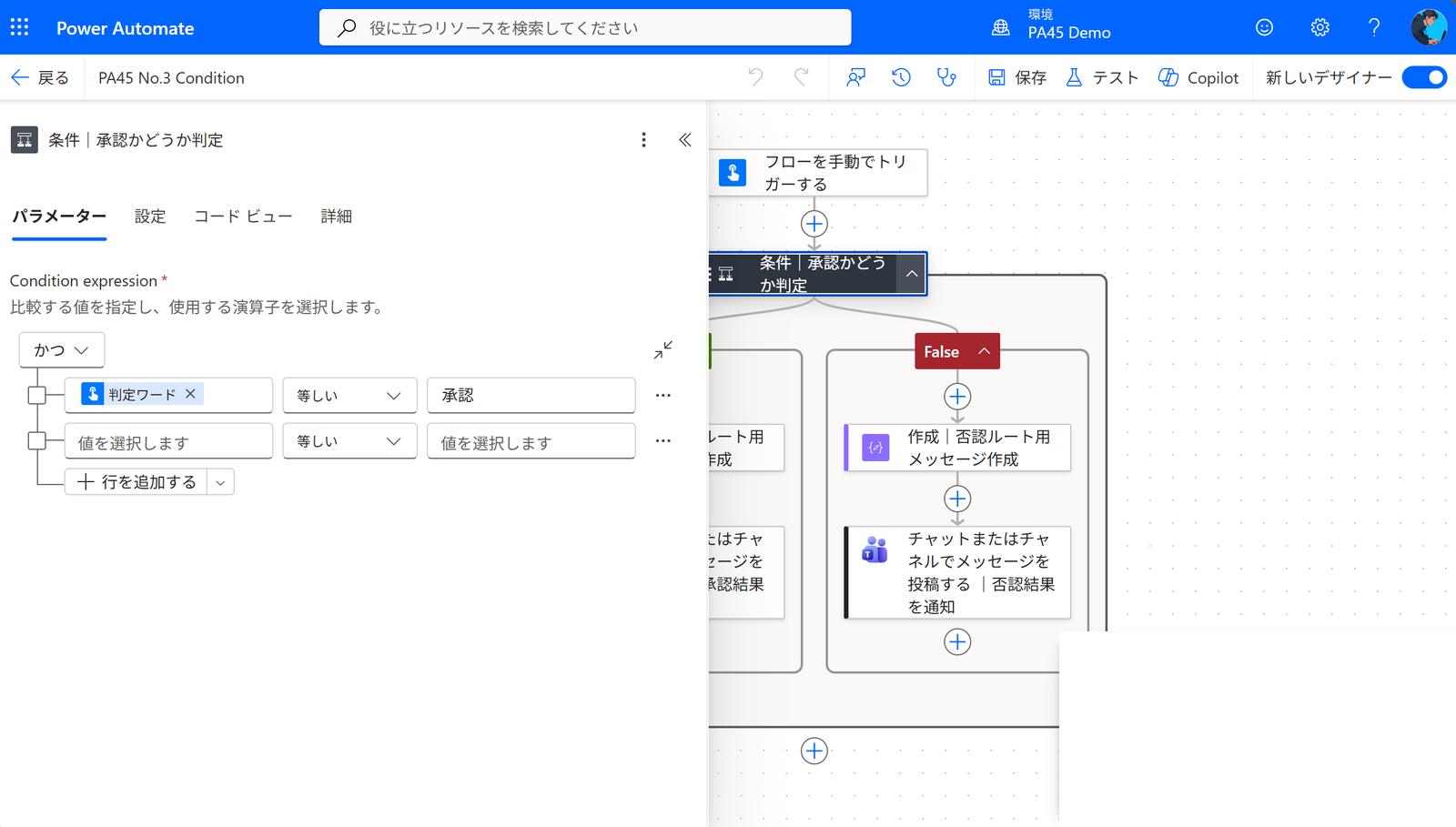The image size is (1456, 827).
Task: Open the 等しい operator dropdown in first row
Action: coord(349,395)
